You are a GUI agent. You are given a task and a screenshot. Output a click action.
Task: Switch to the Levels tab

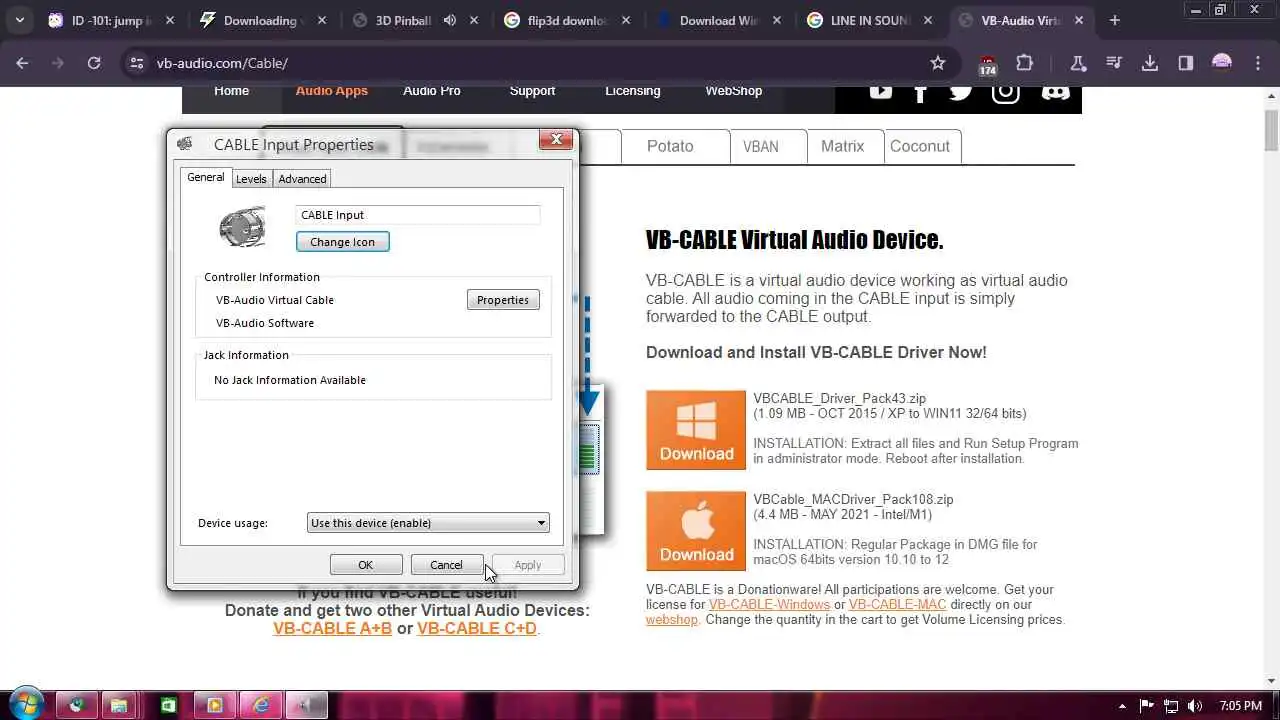point(251,179)
